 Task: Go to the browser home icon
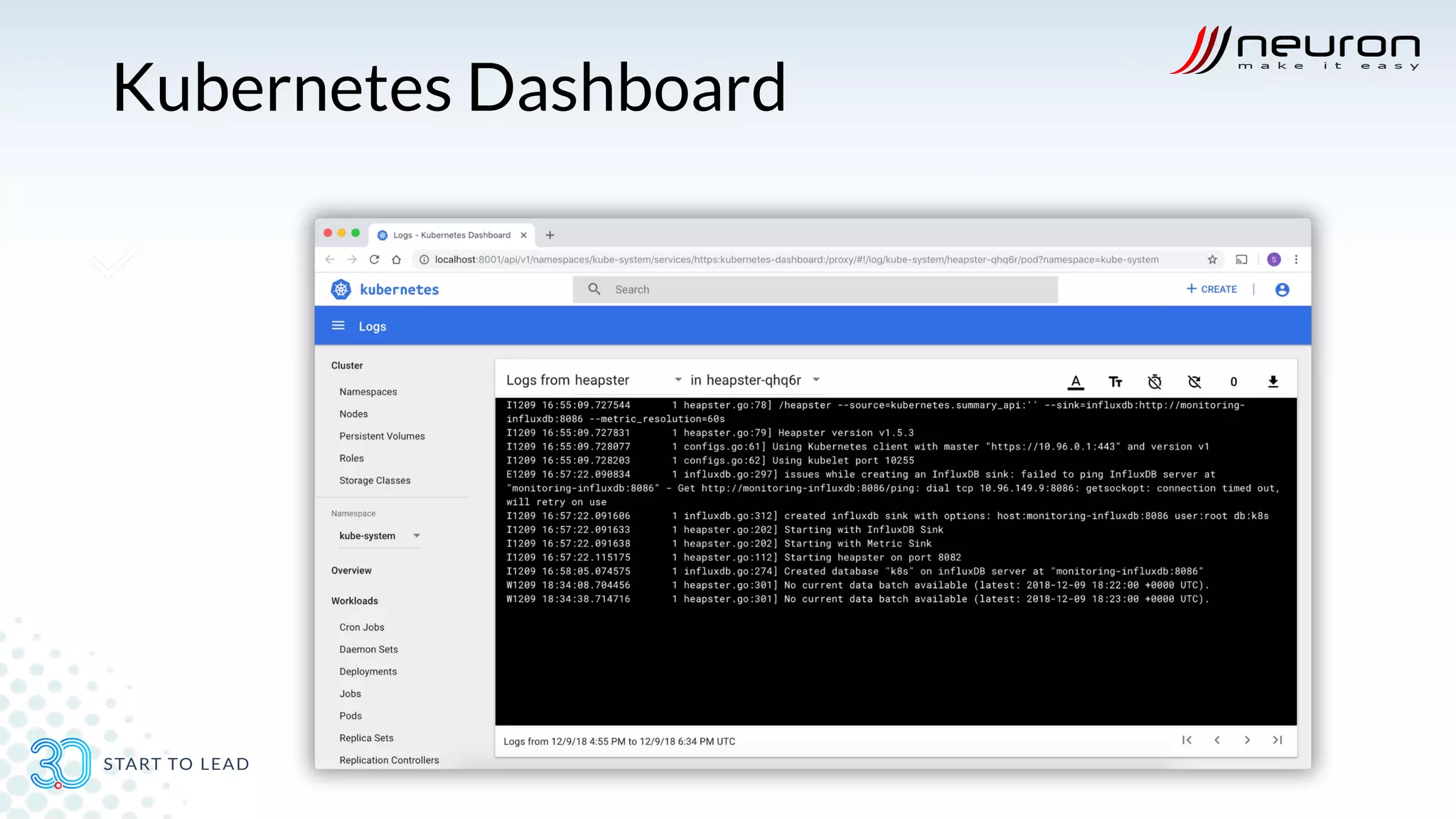click(x=397, y=259)
